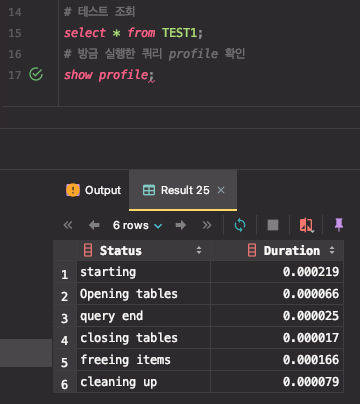Open the 6 rows page size dropdown
360x404 pixels.
[137, 225]
